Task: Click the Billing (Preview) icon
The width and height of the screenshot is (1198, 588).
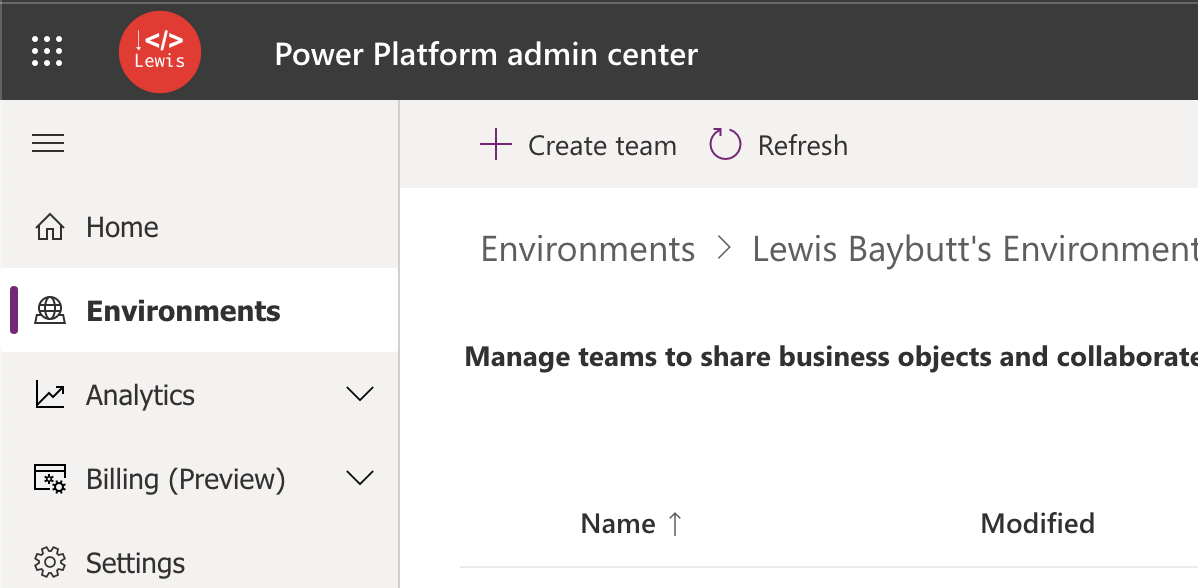Action: coord(50,479)
